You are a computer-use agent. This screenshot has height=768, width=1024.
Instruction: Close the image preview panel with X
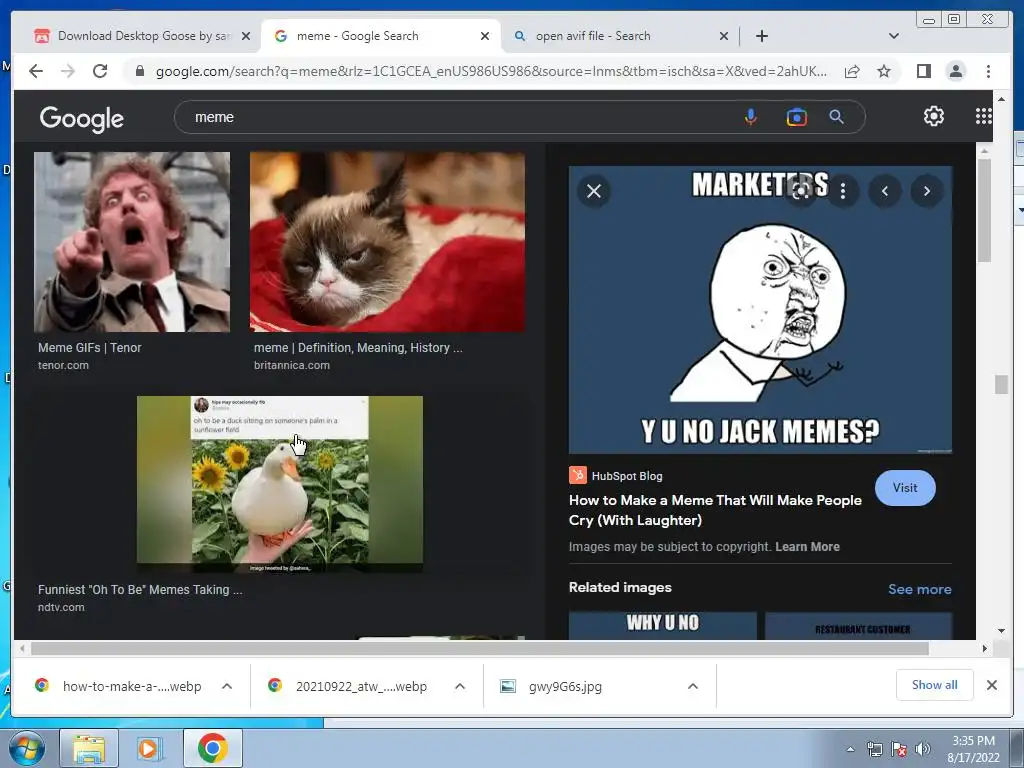click(594, 191)
